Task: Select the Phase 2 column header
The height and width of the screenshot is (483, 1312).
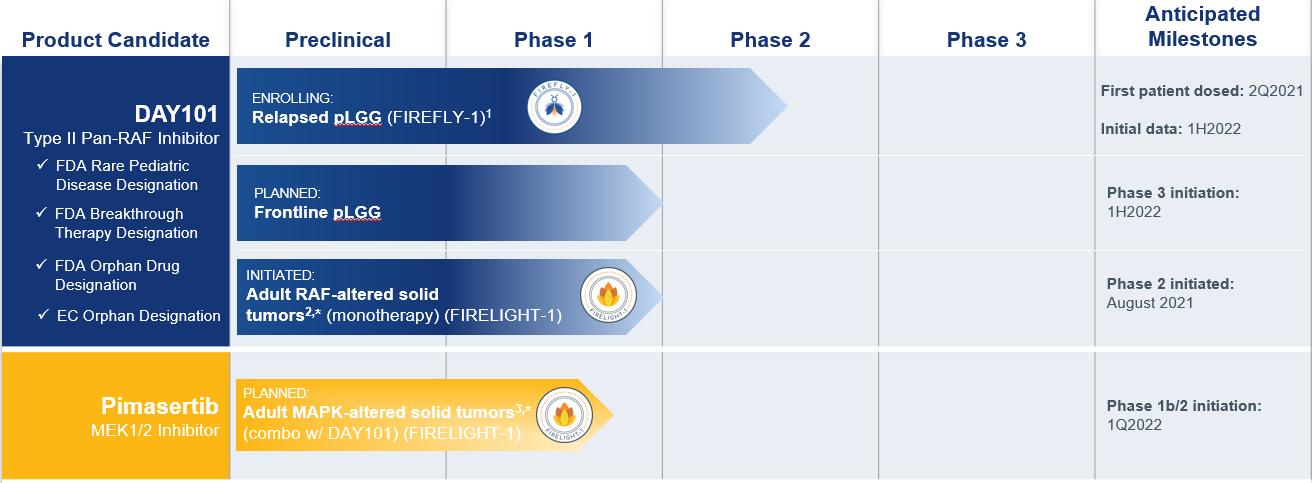Action: point(770,40)
